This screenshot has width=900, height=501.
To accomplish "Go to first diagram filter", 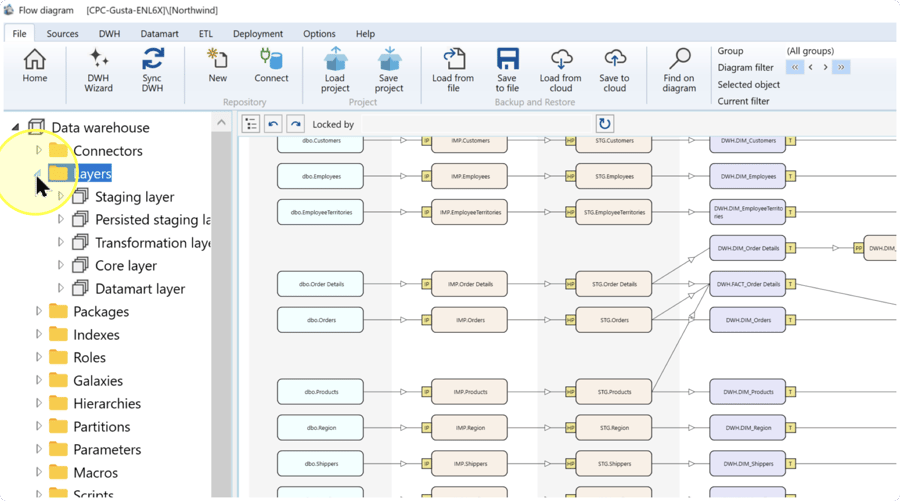I will pyautogui.click(x=795, y=67).
